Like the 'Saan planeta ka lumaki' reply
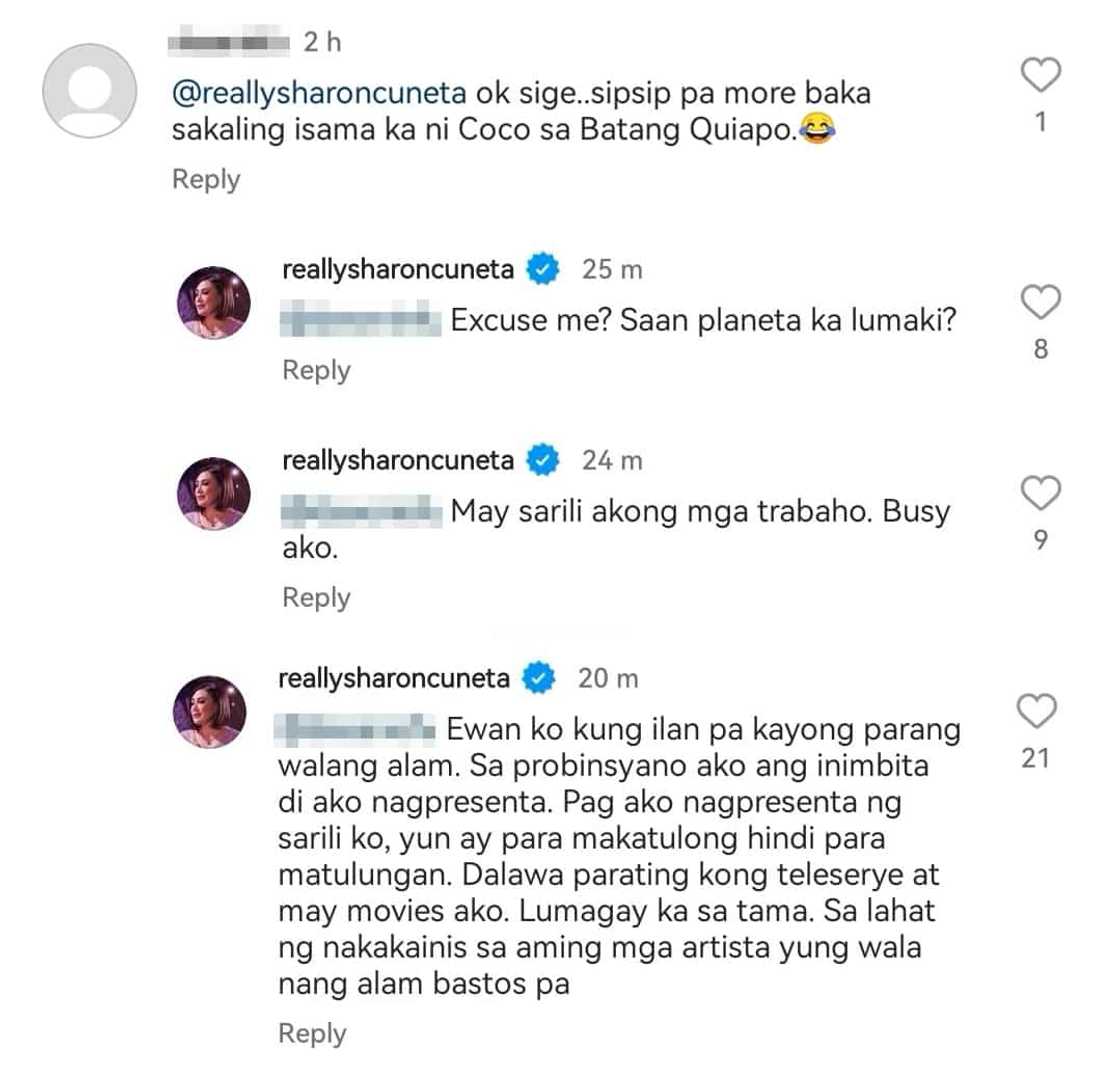The height and width of the screenshot is (1081, 1120). (x=1041, y=302)
